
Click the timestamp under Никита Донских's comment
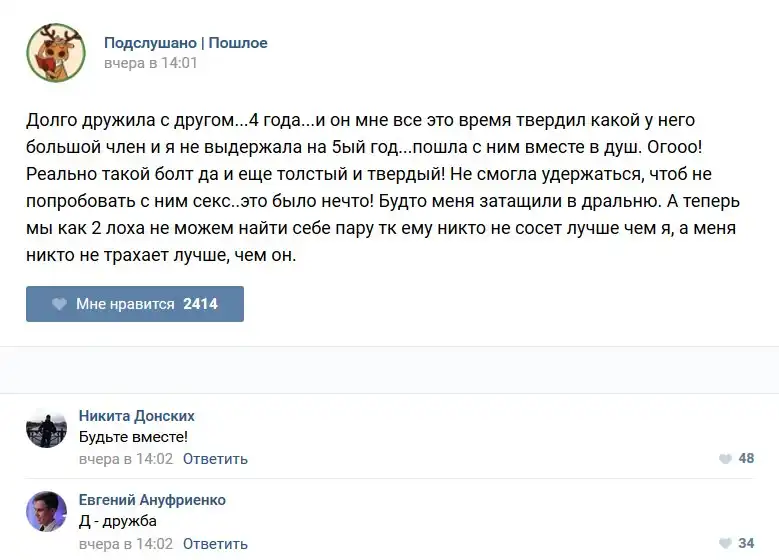pyautogui.click(x=126, y=459)
